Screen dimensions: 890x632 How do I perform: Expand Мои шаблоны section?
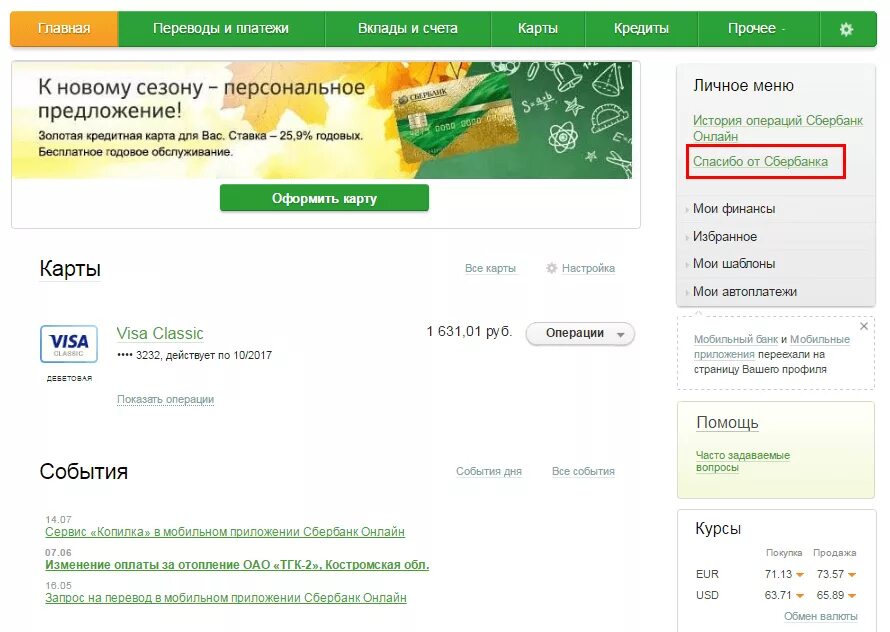[733, 263]
